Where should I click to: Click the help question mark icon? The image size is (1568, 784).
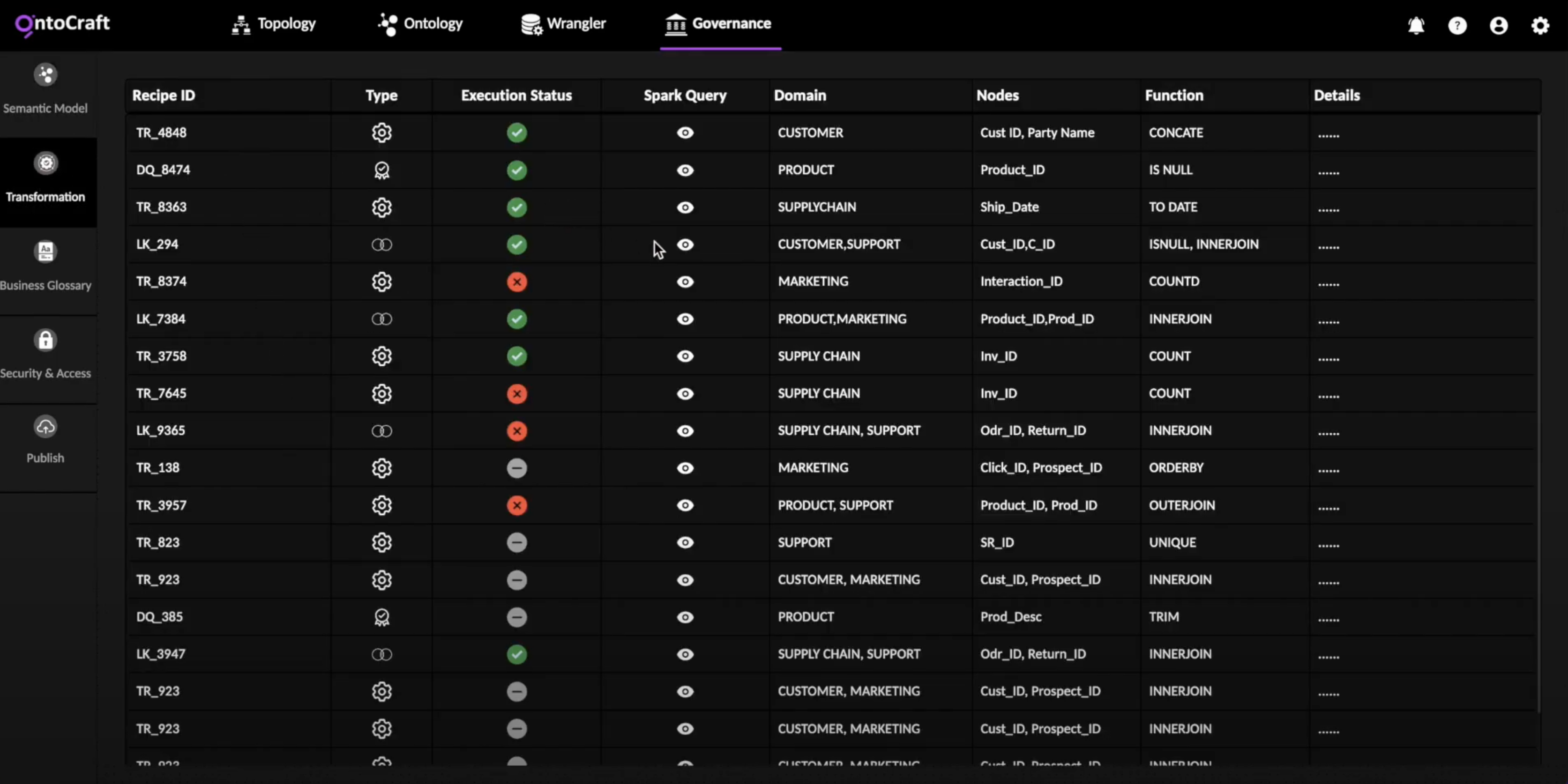tap(1457, 26)
